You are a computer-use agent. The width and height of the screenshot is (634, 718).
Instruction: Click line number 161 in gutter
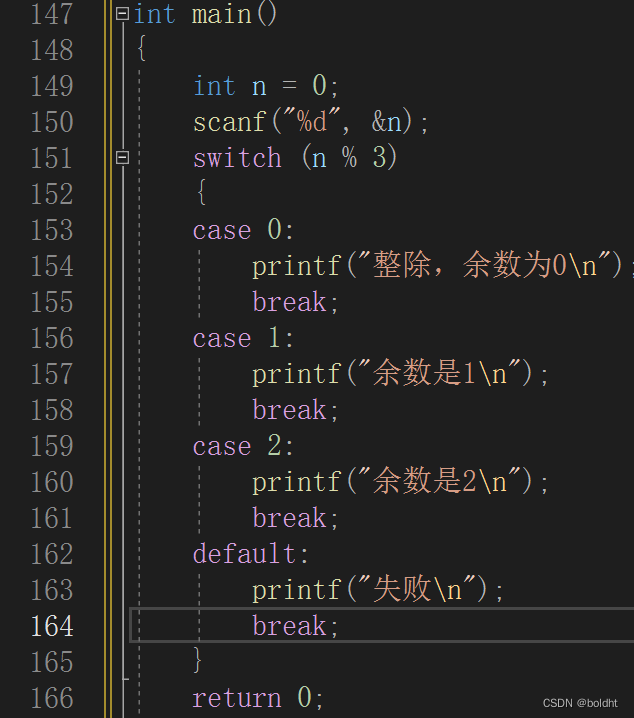(52, 518)
